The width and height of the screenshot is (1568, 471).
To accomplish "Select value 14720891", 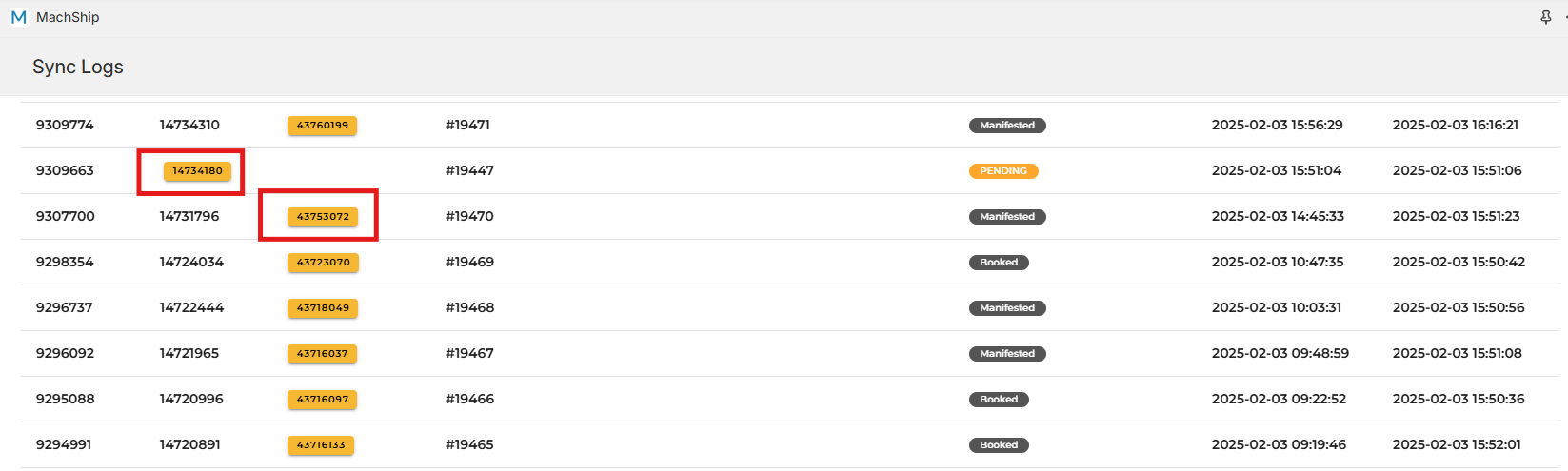I will [x=190, y=444].
